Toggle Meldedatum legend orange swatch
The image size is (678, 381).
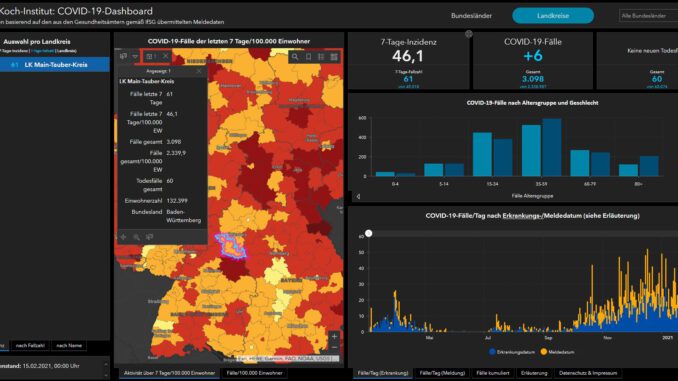tap(544, 352)
